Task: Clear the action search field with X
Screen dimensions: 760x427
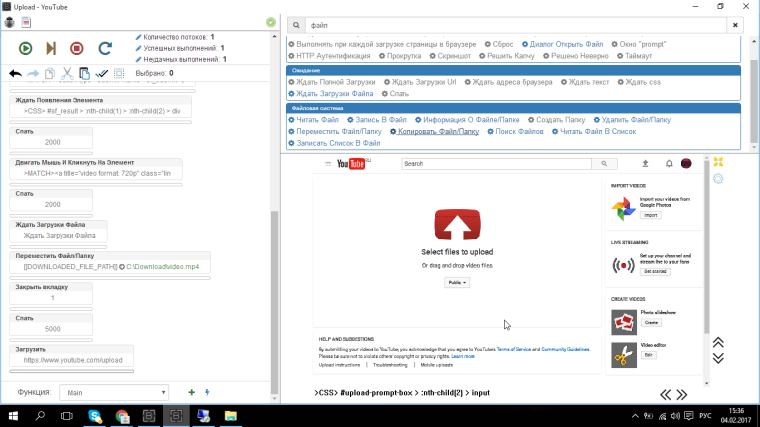Action: [736, 24]
